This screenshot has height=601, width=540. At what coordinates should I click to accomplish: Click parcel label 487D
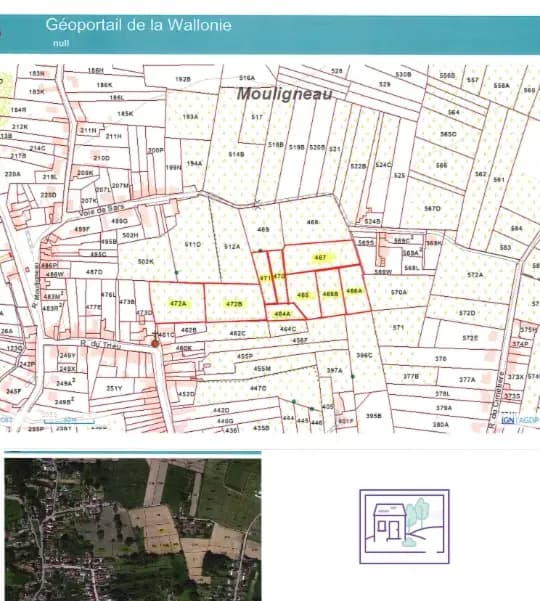click(94, 272)
